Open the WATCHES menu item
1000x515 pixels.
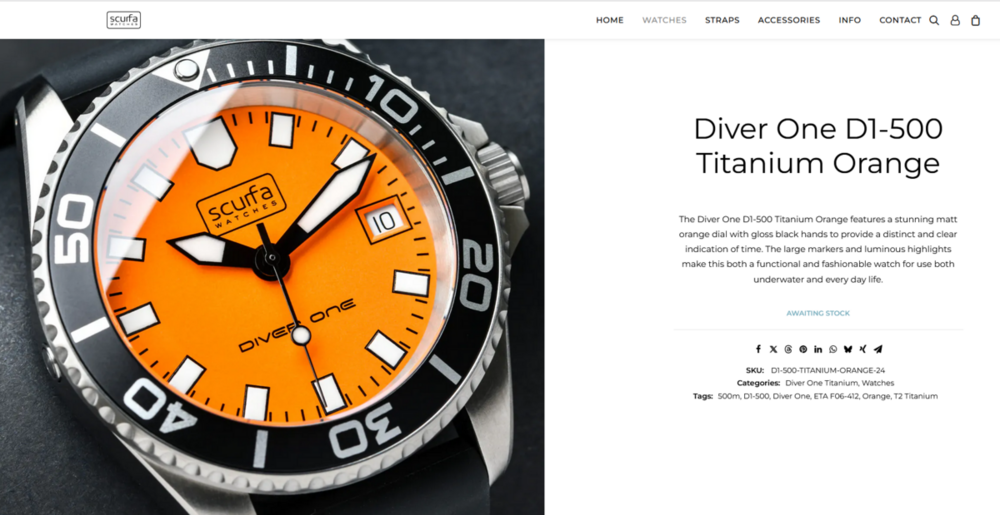pyautogui.click(x=664, y=20)
